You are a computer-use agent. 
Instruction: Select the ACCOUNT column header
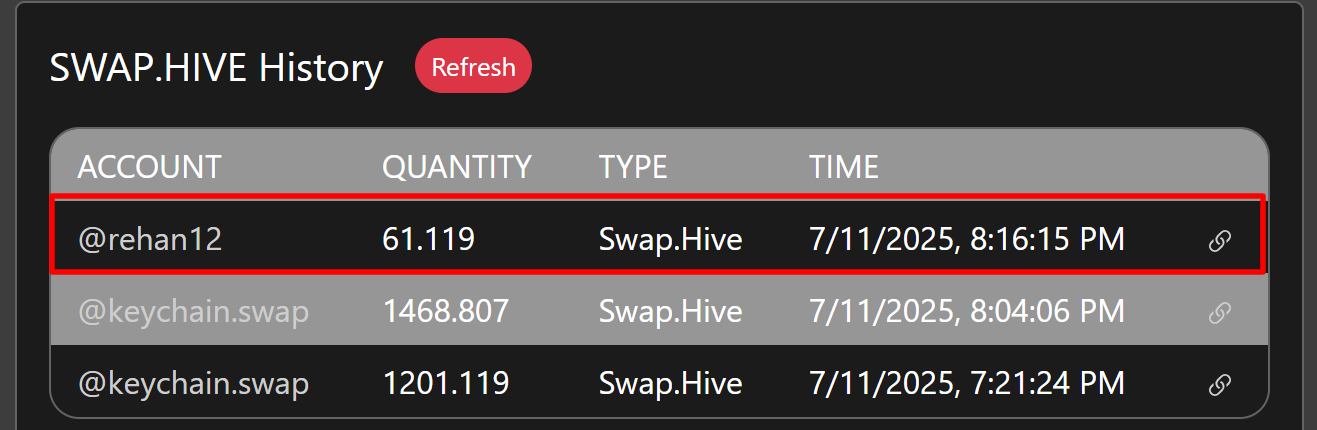(150, 167)
